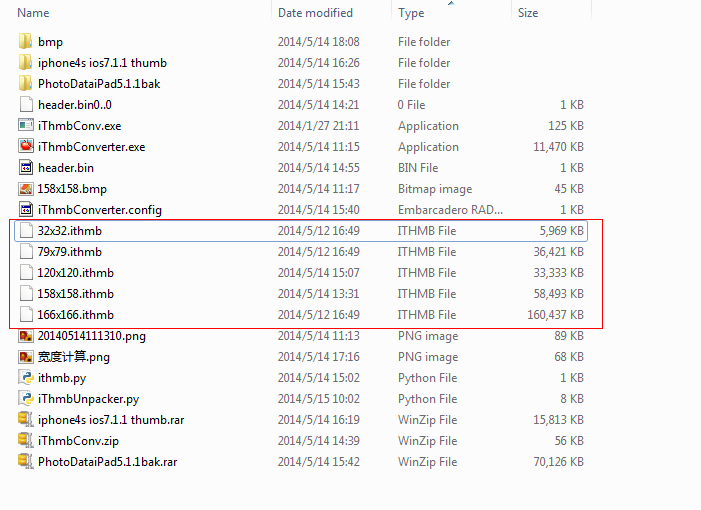
Task: Select the 166x166.ithmb file icon
Action: [26, 315]
